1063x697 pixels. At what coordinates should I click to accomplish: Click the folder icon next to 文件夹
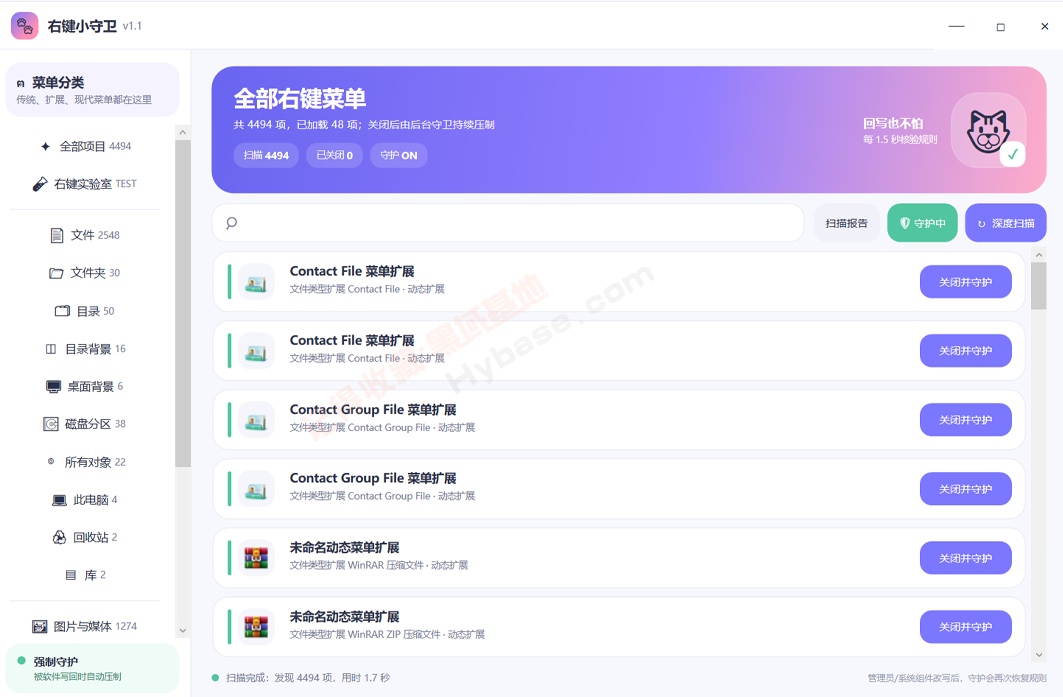click(x=56, y=273)
